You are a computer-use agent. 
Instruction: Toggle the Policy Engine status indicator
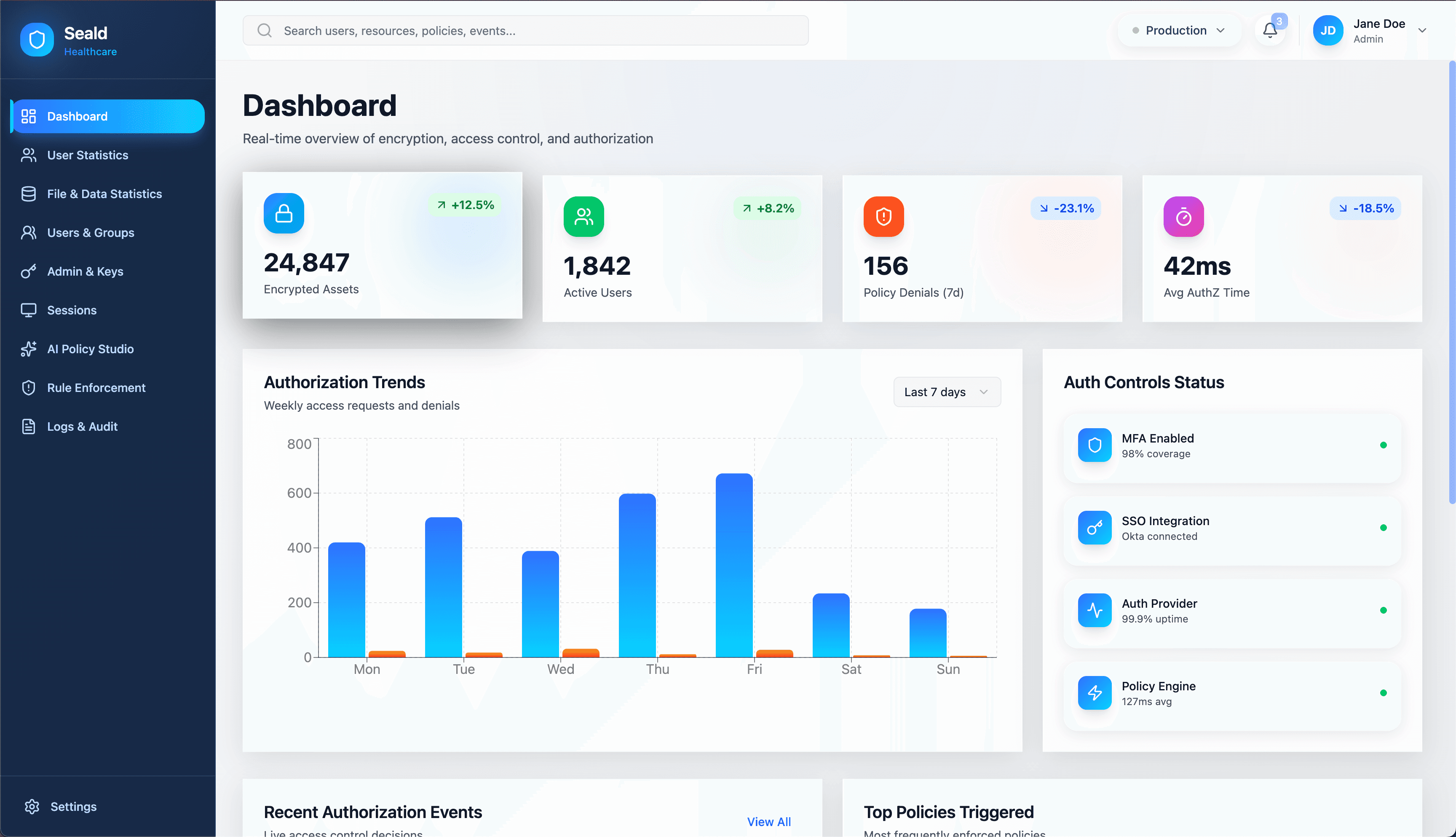pos(1384,693)
